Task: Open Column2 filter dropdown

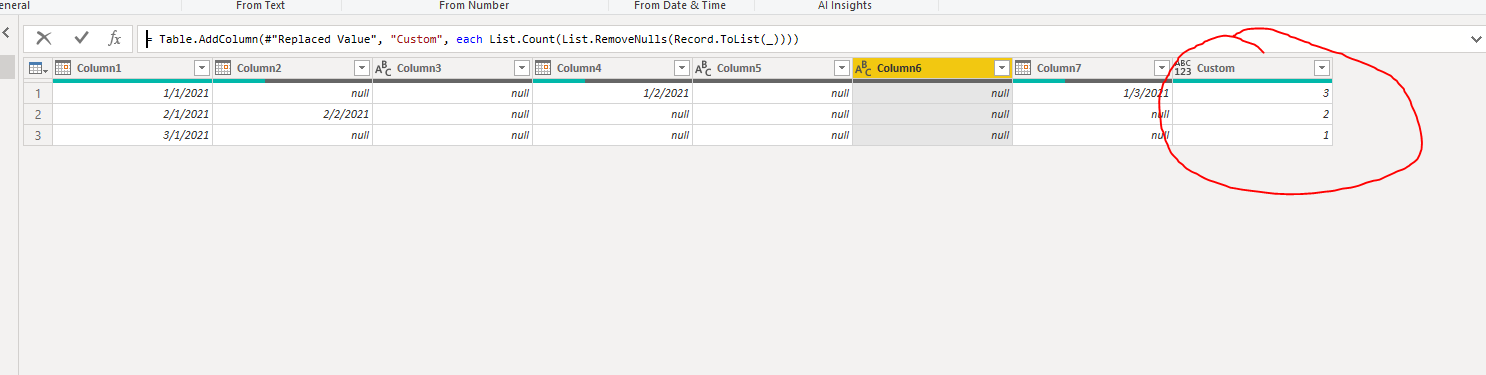Action: [x=361, y=68]
